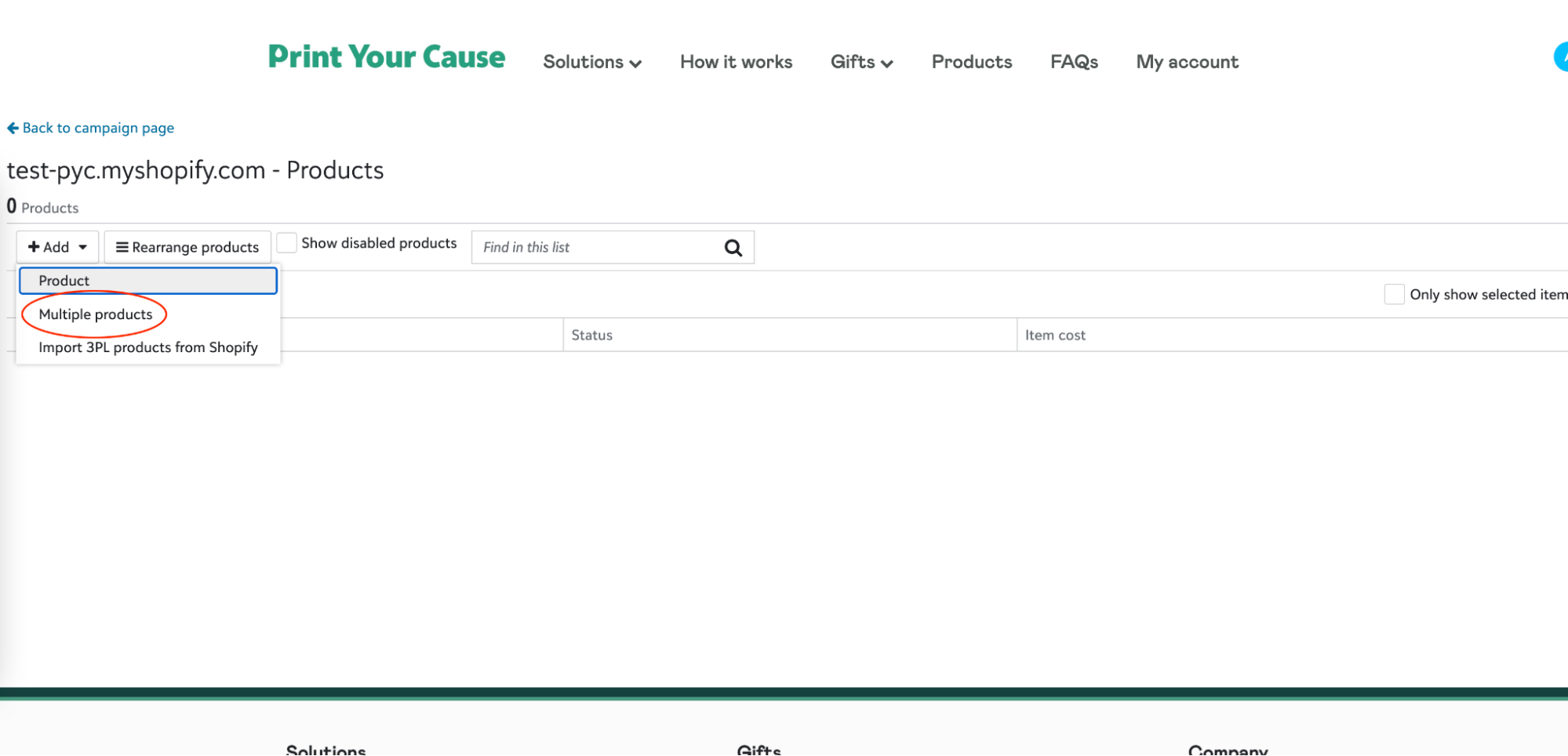Click the Print Your Cause logo
This screenshot has height=756, width=1568.
pyautogui.click(x=387, y=56)
